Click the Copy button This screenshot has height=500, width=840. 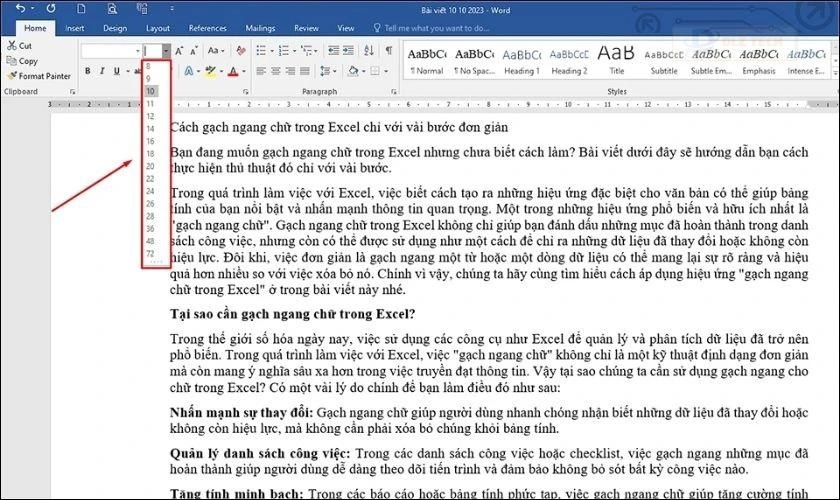(x=22, y=61)
